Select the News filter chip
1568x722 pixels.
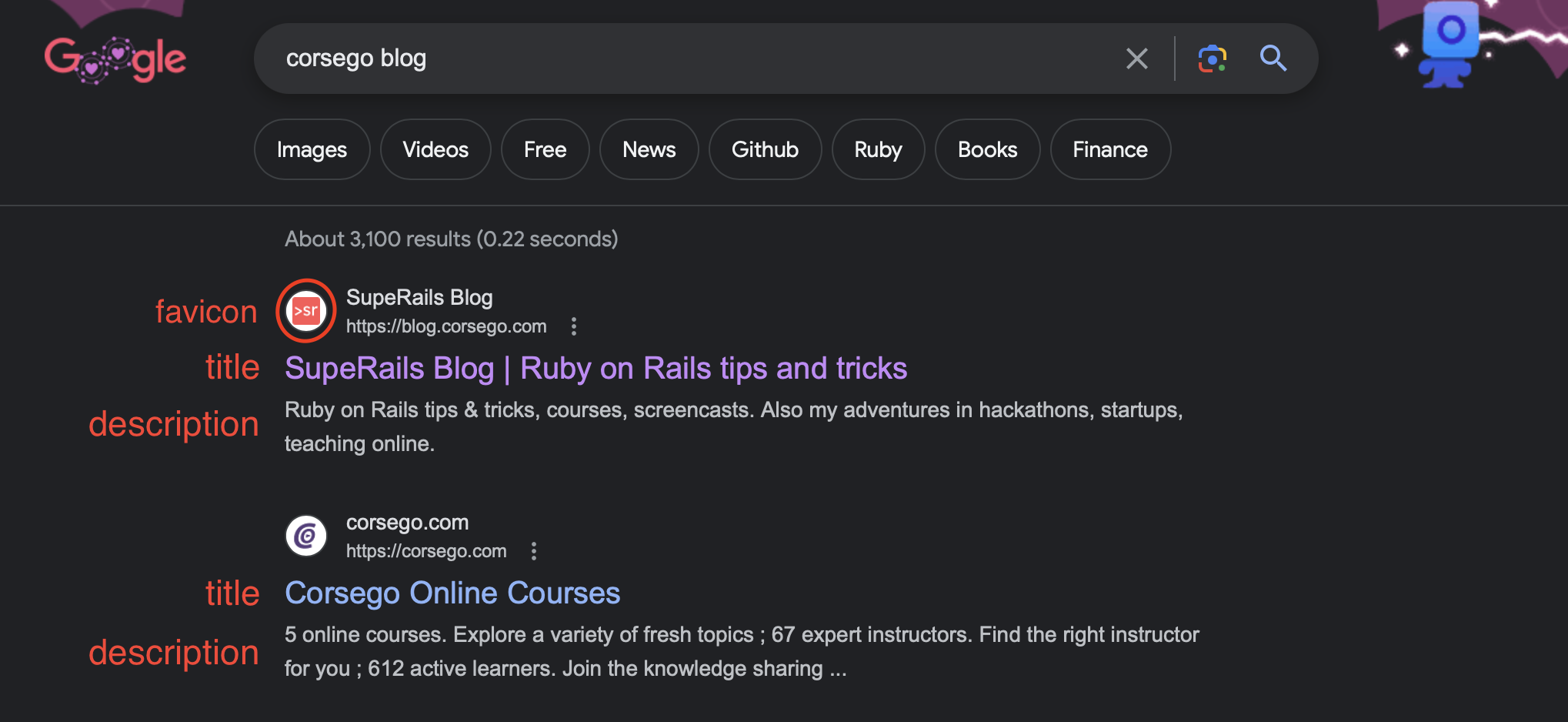point(649,149)
